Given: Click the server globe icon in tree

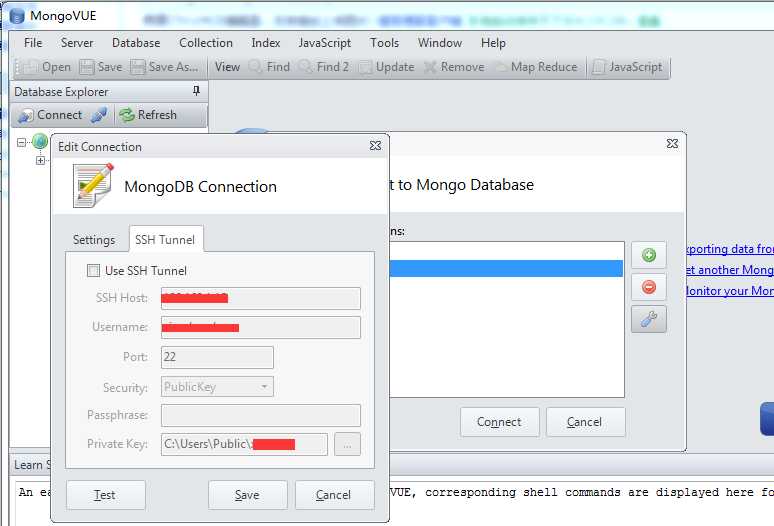Looking at the screenshot, I should click(x=40, y=142).
